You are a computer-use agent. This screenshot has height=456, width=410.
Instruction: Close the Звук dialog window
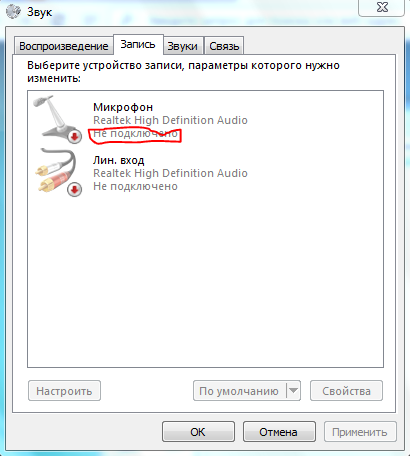click(382, 7)
